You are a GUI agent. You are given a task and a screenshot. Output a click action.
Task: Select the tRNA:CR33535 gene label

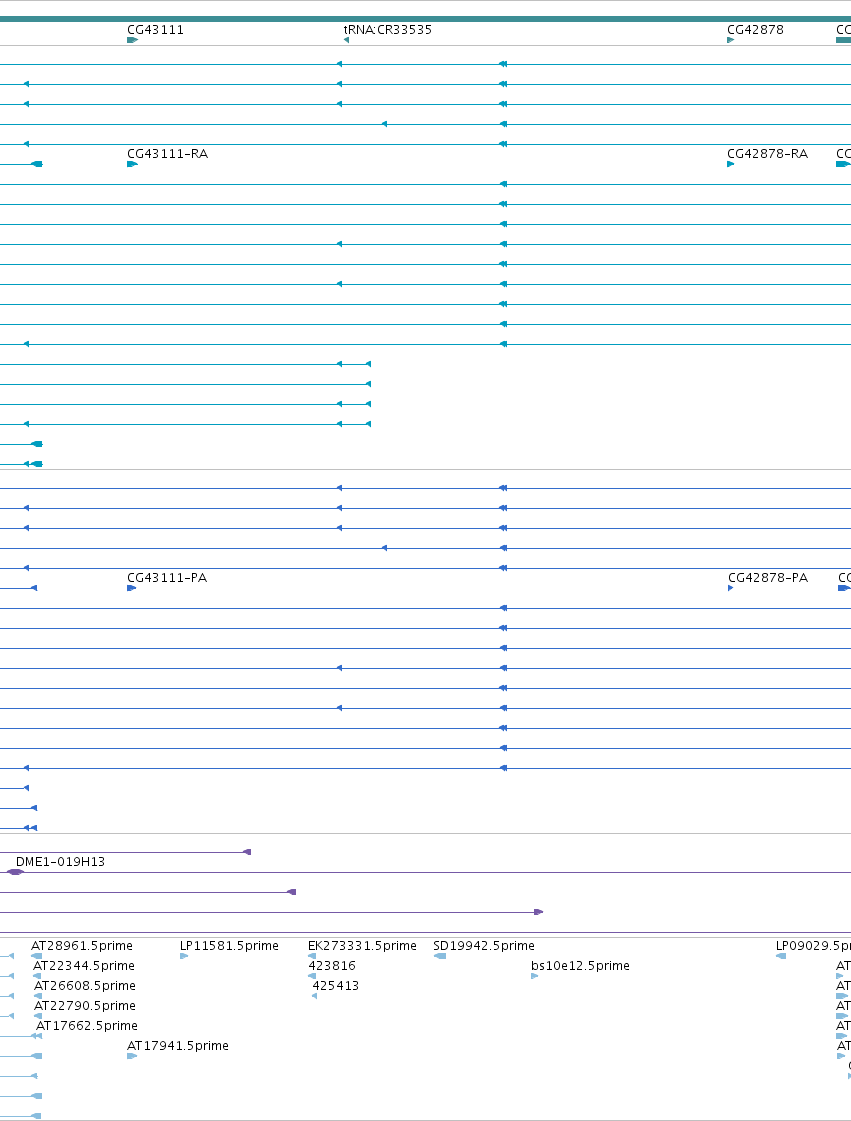[388, 30]
